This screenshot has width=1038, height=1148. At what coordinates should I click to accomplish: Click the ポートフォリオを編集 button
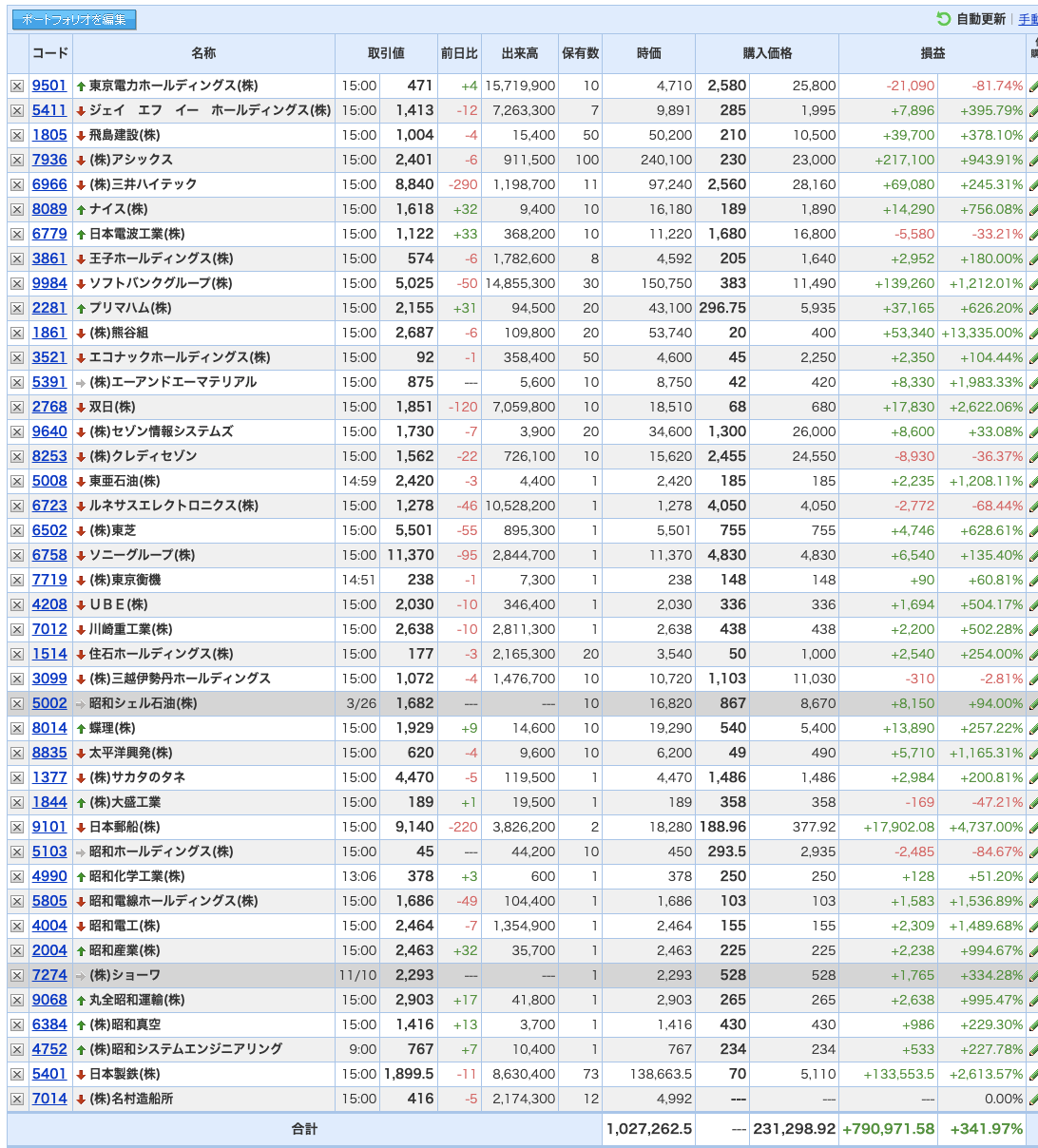click(74, 19)
